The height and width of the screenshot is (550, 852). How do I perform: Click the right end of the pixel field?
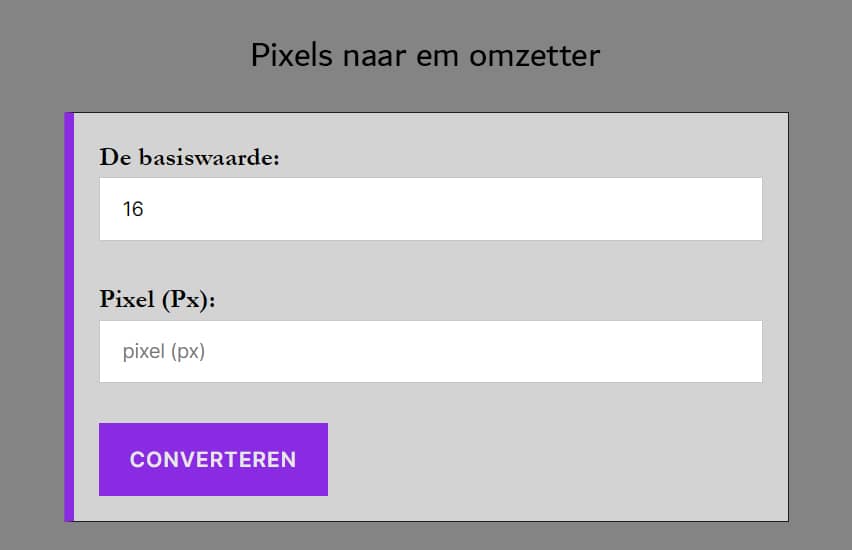[740, 351]
